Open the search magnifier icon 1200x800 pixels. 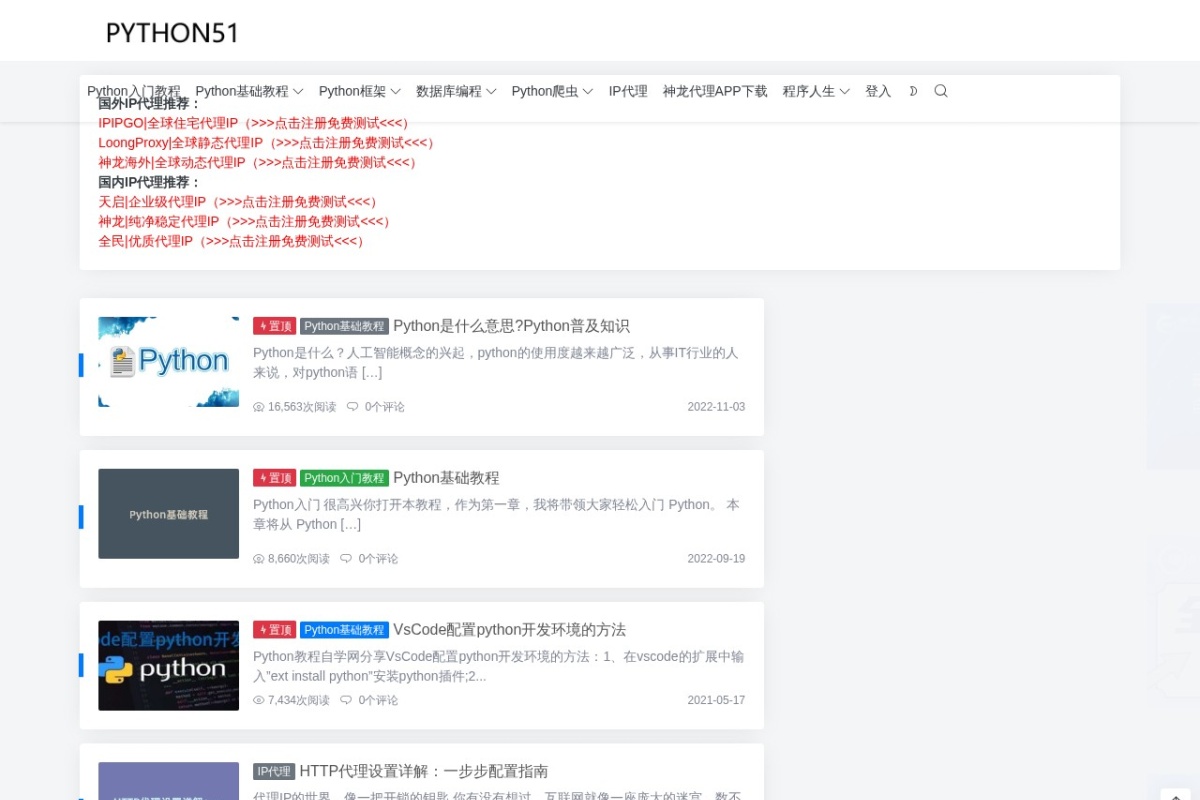[941, 91]
